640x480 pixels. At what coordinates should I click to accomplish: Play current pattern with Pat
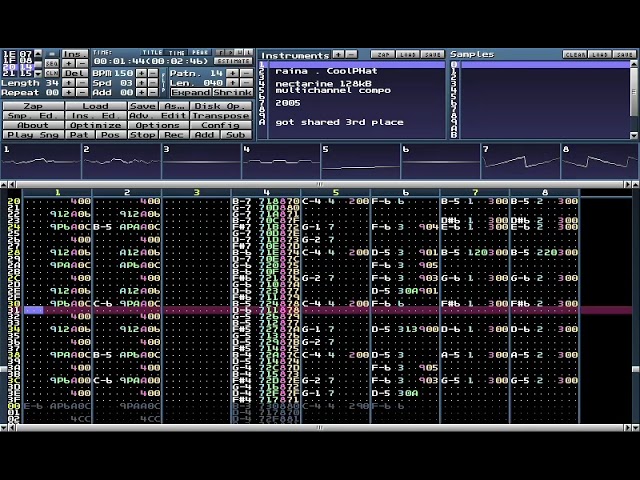[x=79, y=135]
